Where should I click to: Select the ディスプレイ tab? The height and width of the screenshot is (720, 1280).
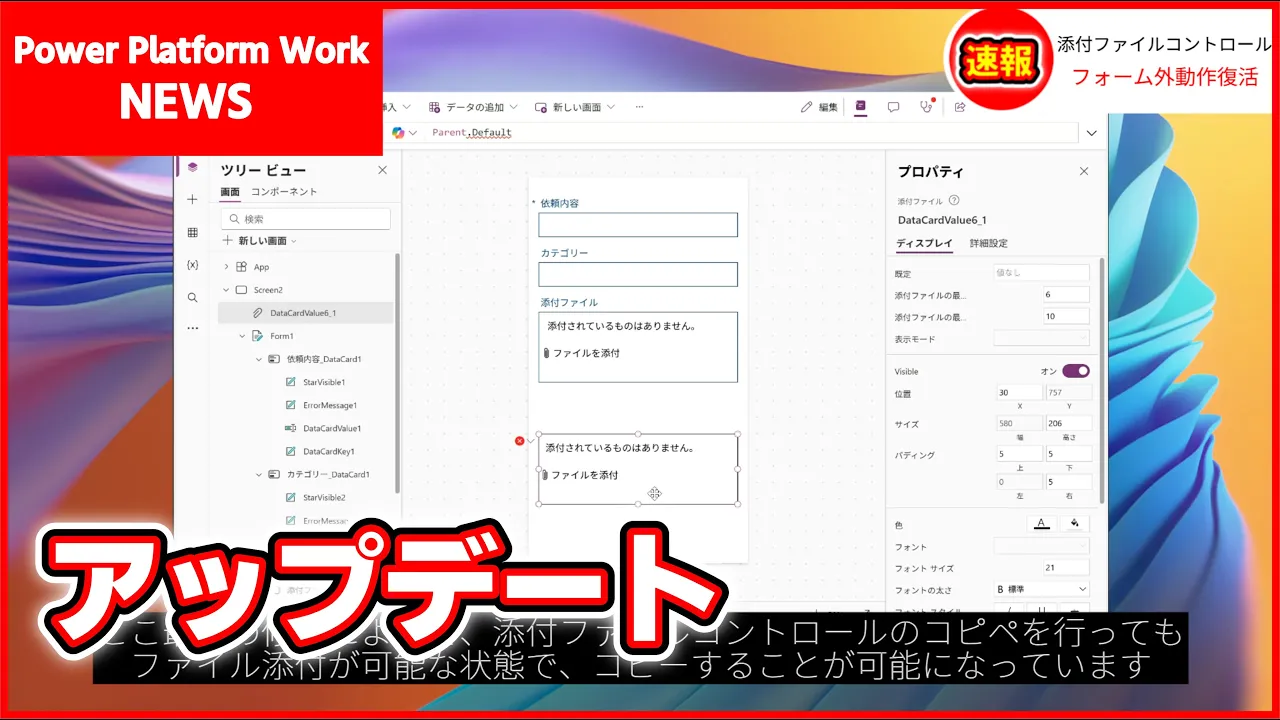click(x=925, y=243)
